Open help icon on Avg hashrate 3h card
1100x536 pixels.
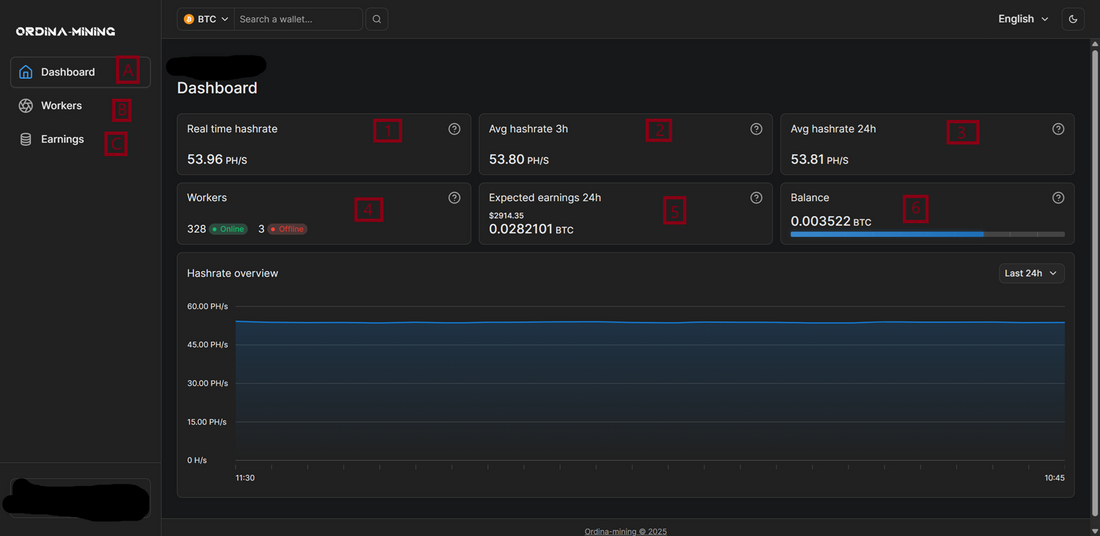[756, 129]
